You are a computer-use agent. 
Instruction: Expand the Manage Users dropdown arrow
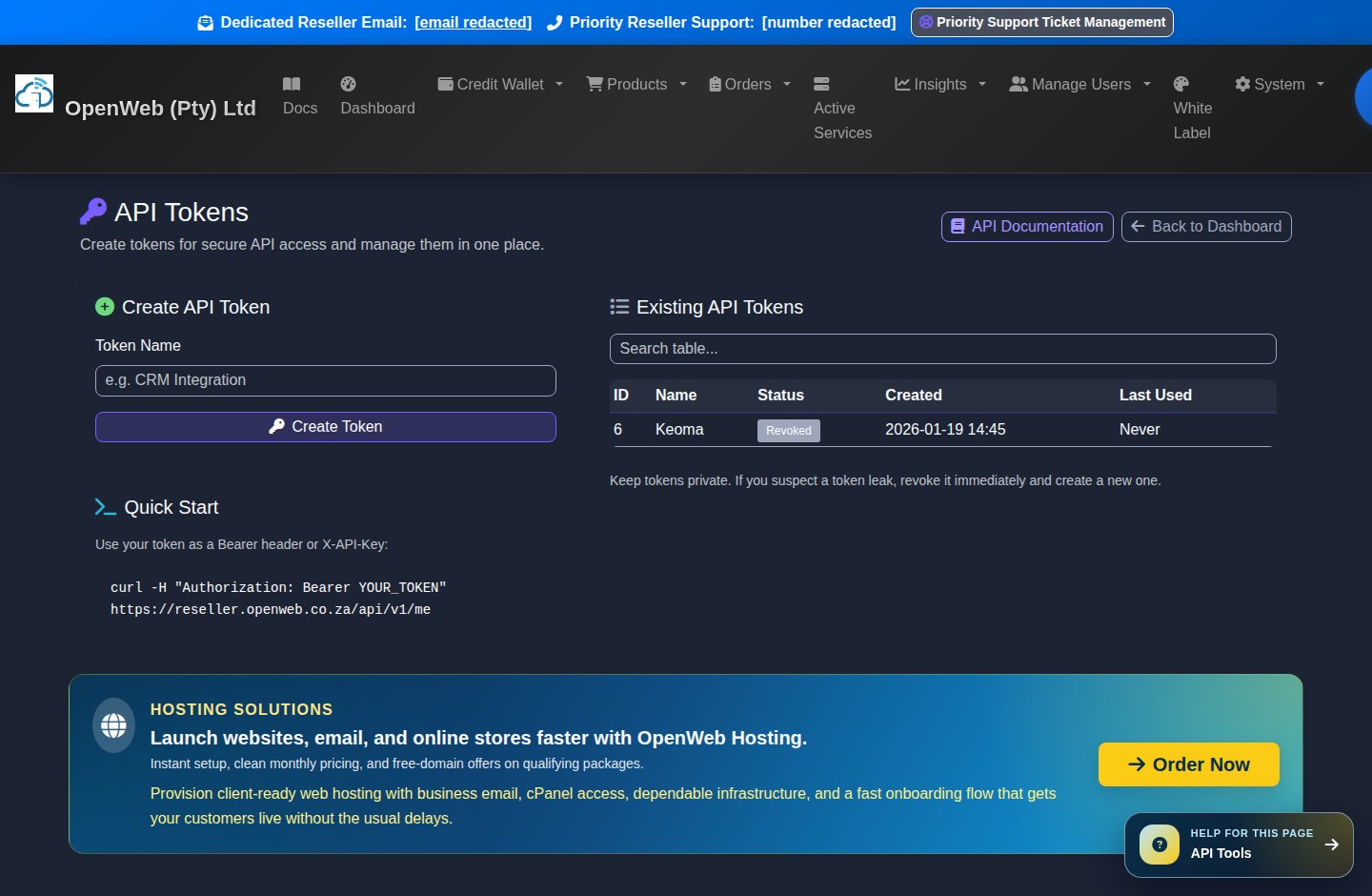tap(1147, 84)
